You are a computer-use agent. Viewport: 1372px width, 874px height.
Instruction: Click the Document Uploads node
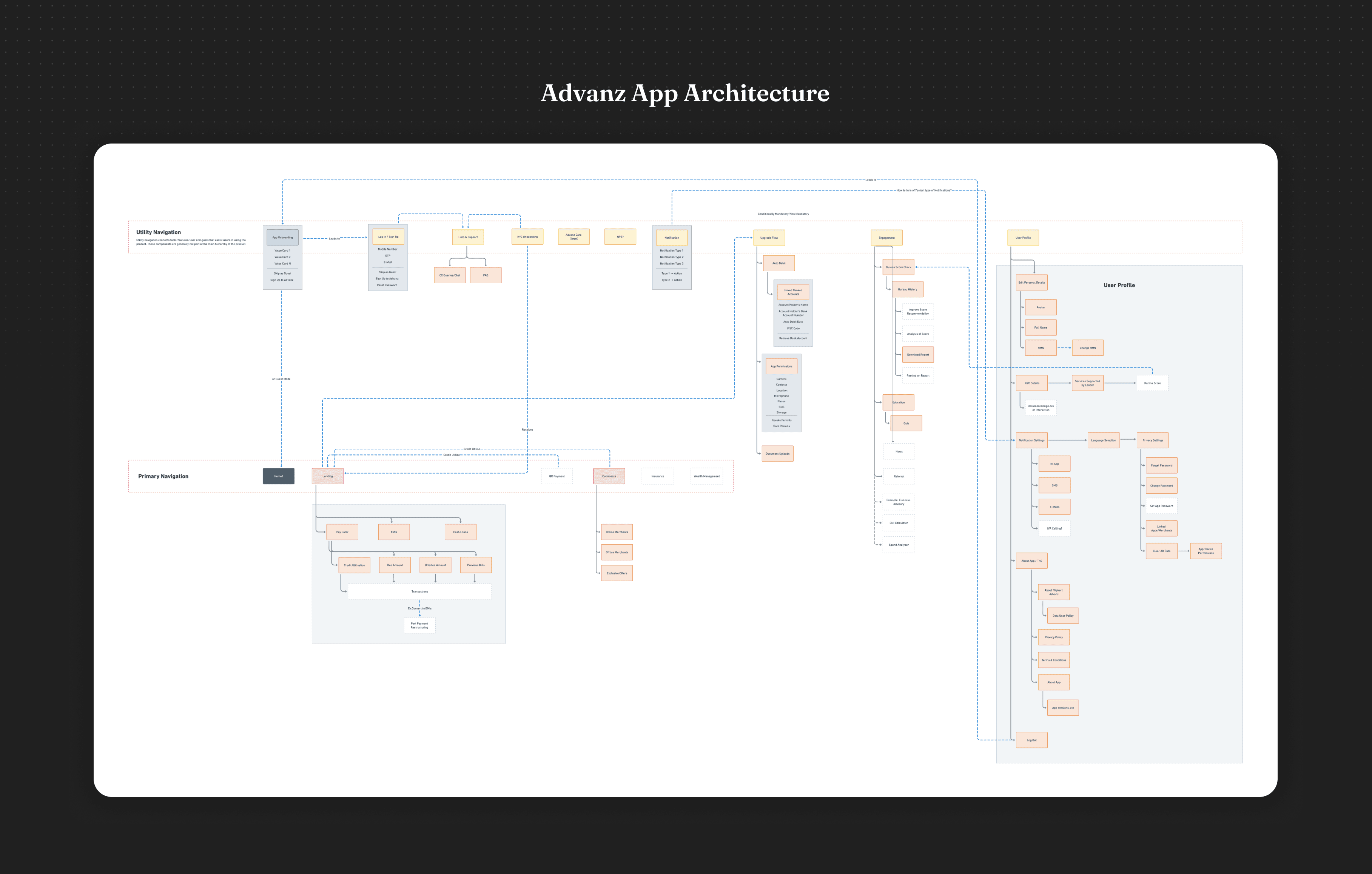point(778,454)
